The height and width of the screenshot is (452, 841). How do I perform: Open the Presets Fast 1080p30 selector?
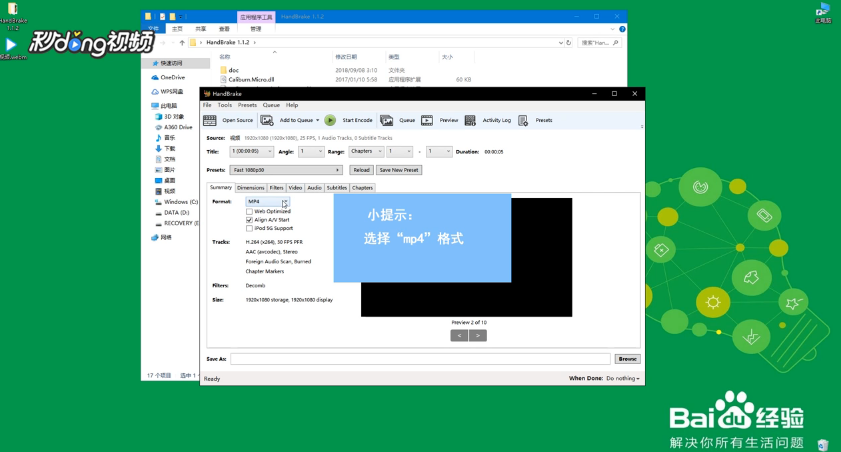[286, 170]
